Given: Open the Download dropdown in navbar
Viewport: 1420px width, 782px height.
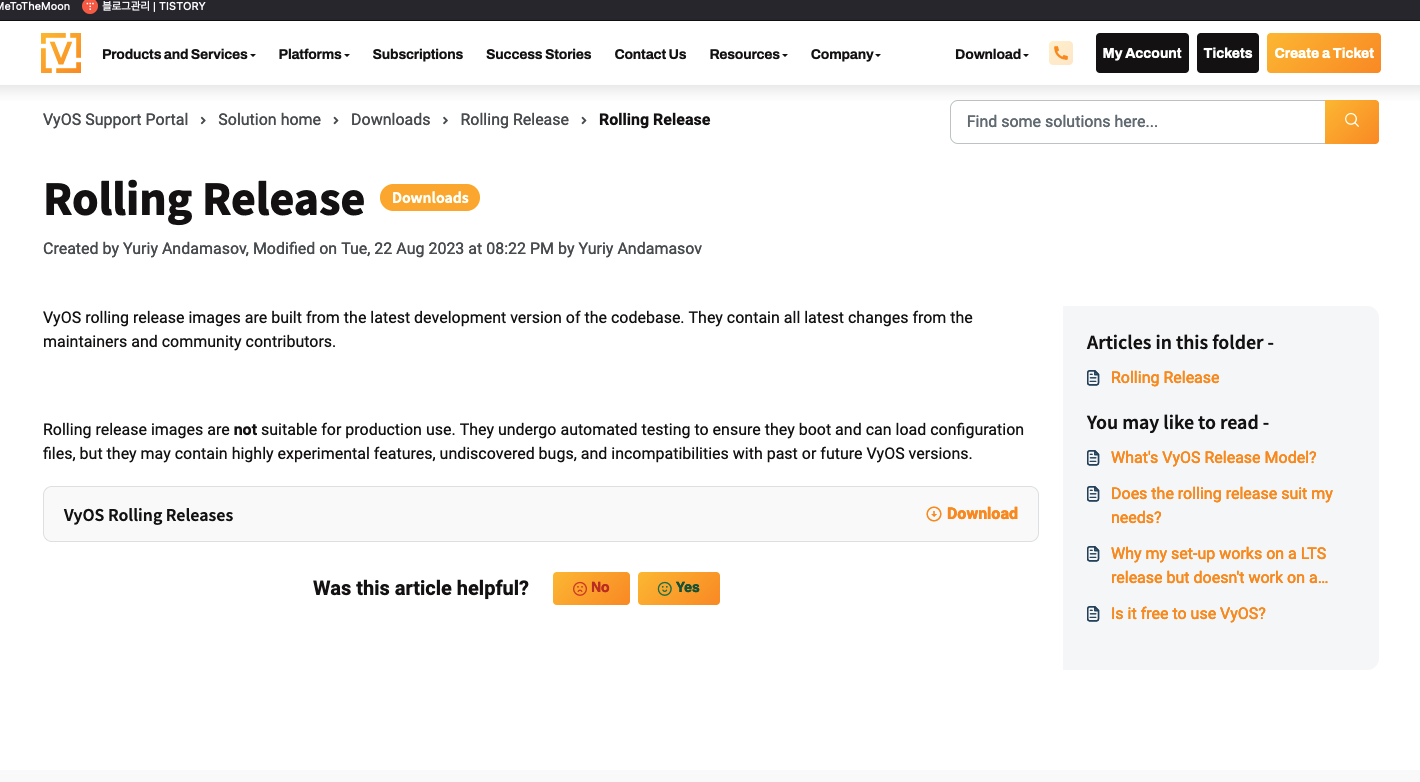Looking at the screenshot, I should pyautogui.click(x=992, y=54).
